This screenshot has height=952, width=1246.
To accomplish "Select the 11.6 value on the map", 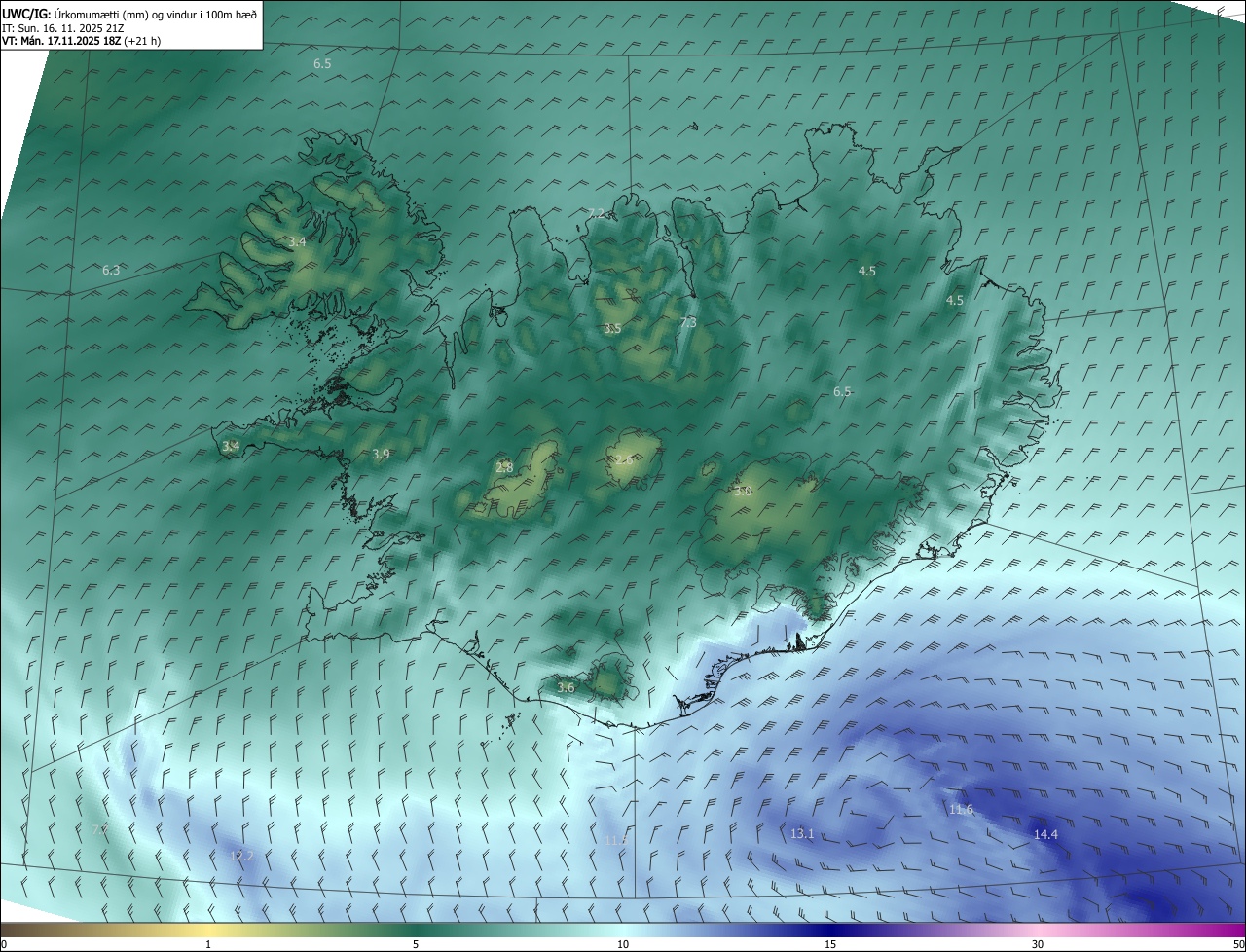I will pos(961,810).
